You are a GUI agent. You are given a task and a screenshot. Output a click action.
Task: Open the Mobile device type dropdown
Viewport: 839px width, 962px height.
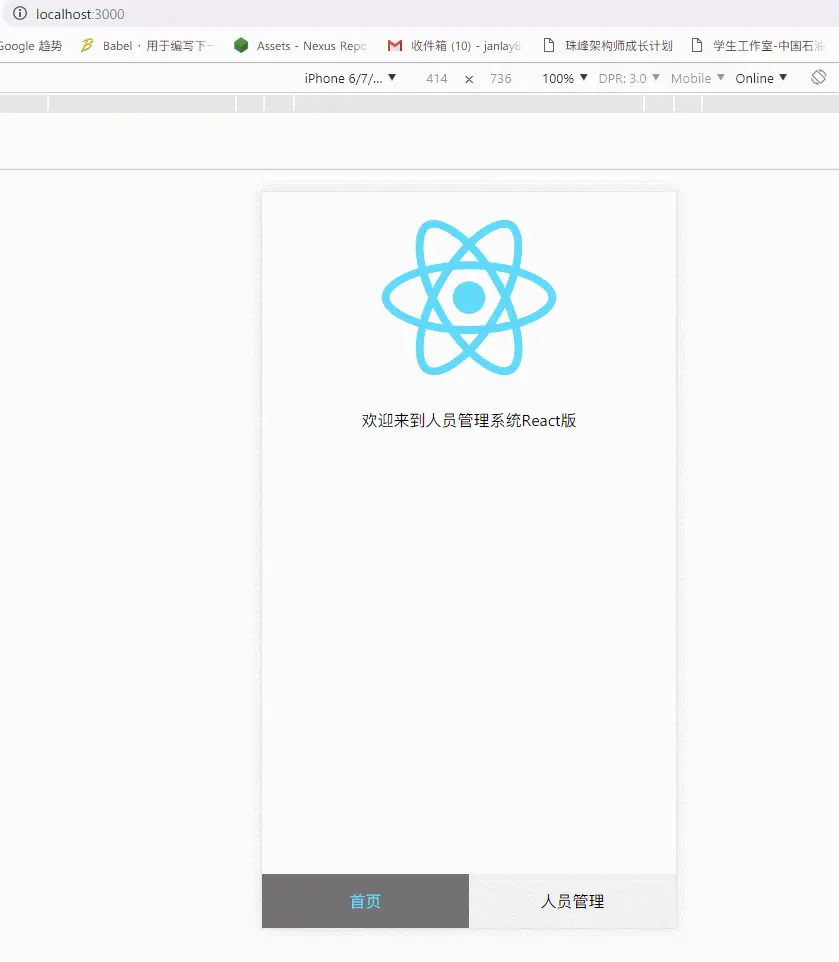697,79
